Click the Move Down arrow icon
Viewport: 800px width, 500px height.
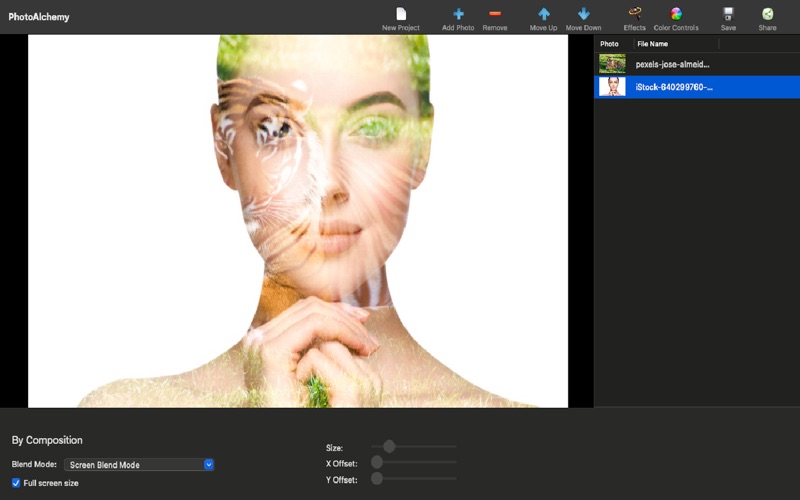(x=583, y=14)
